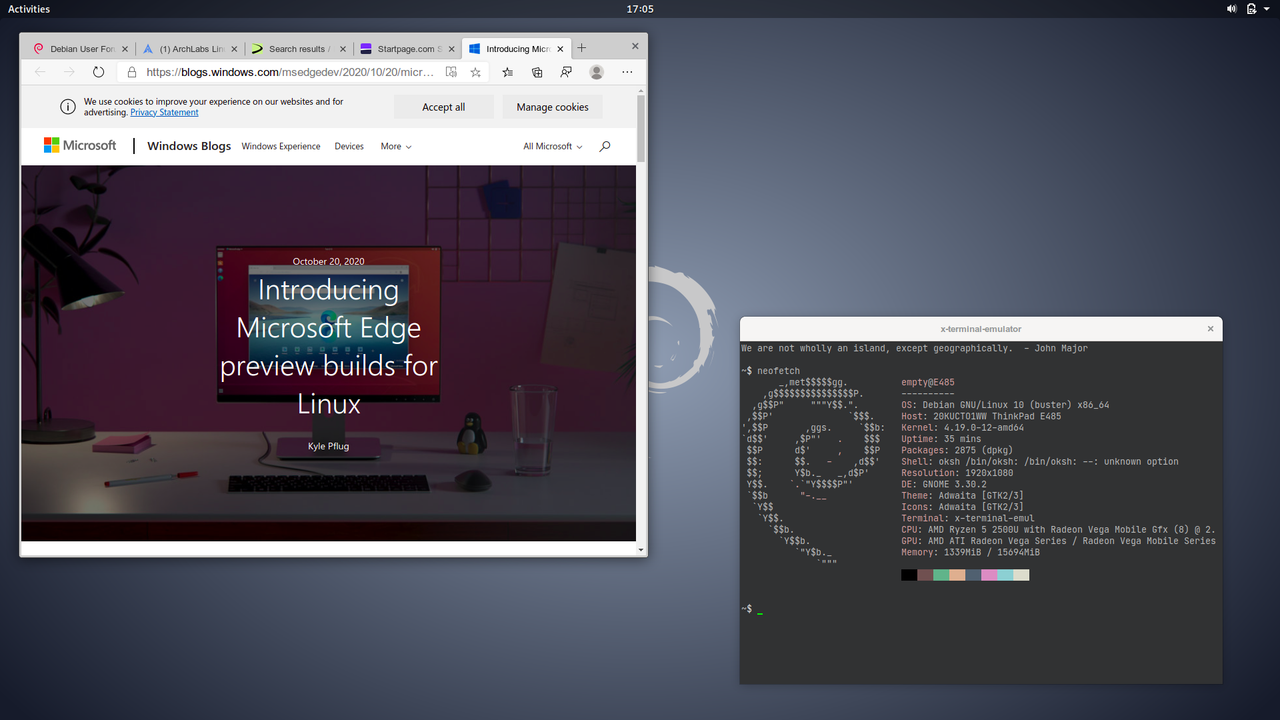Close the Introducing Microsoft tab

pos(560,49)
